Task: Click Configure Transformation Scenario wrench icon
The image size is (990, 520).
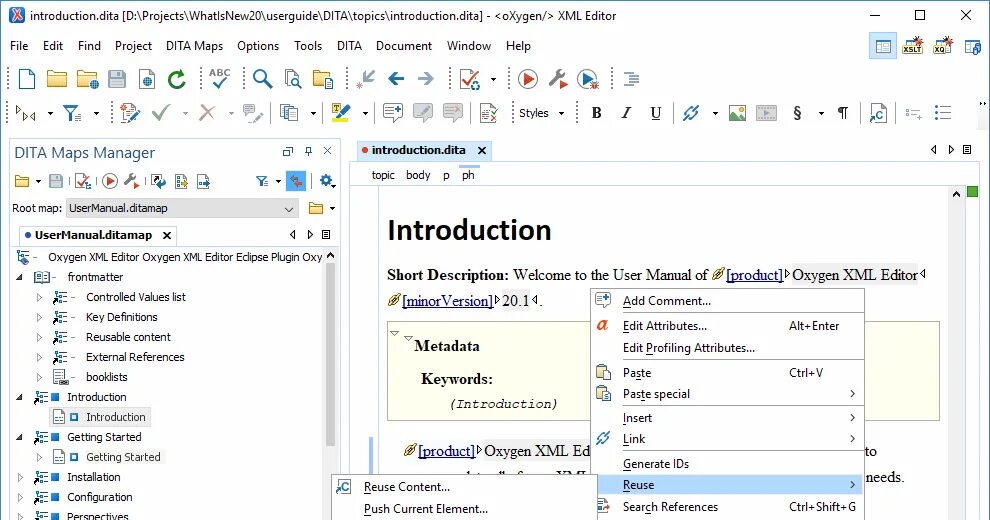Action: [x=558, y=79]
